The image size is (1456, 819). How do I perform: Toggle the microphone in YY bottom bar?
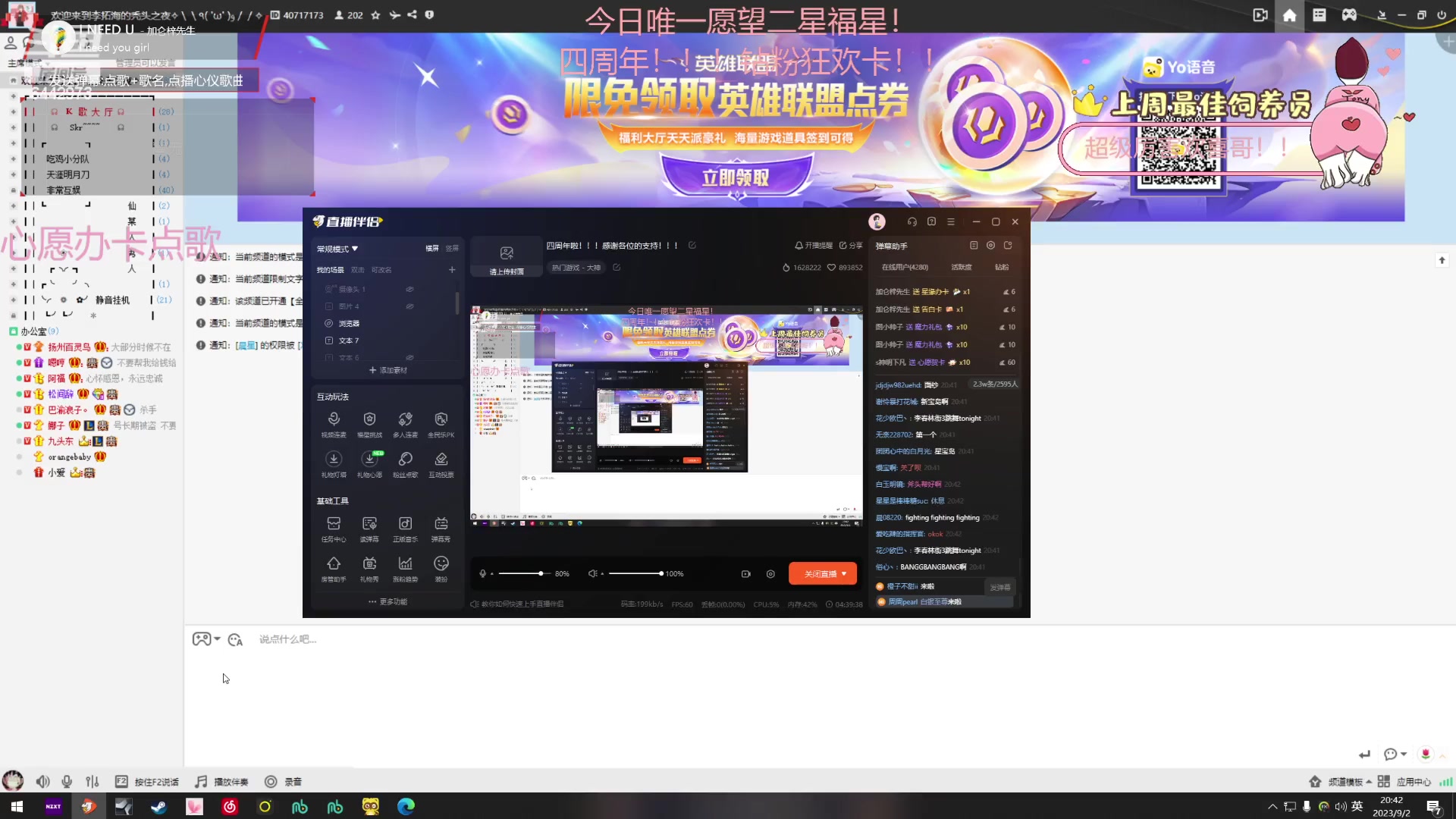[67, 782]
